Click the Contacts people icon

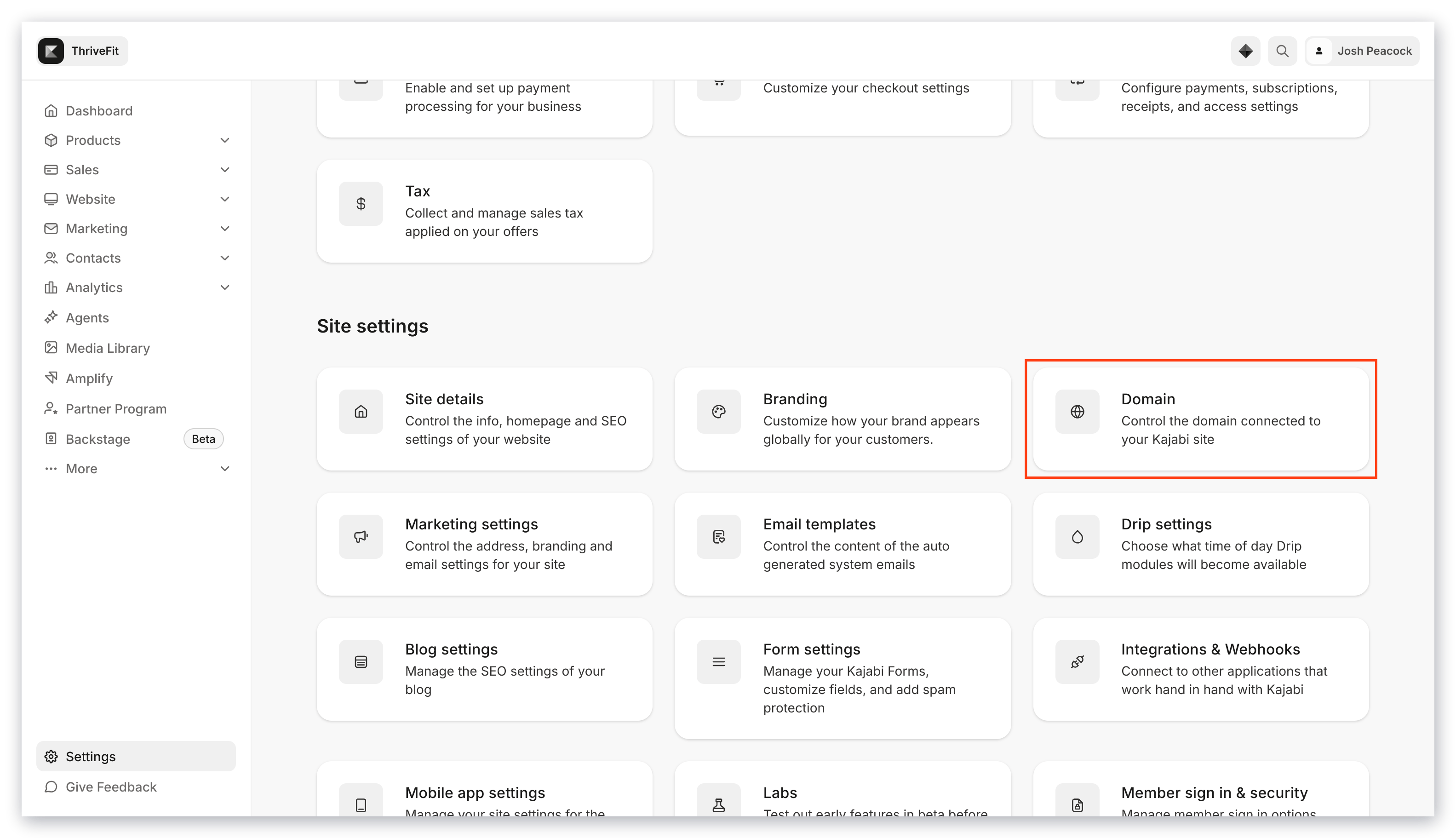click(51, 258)
